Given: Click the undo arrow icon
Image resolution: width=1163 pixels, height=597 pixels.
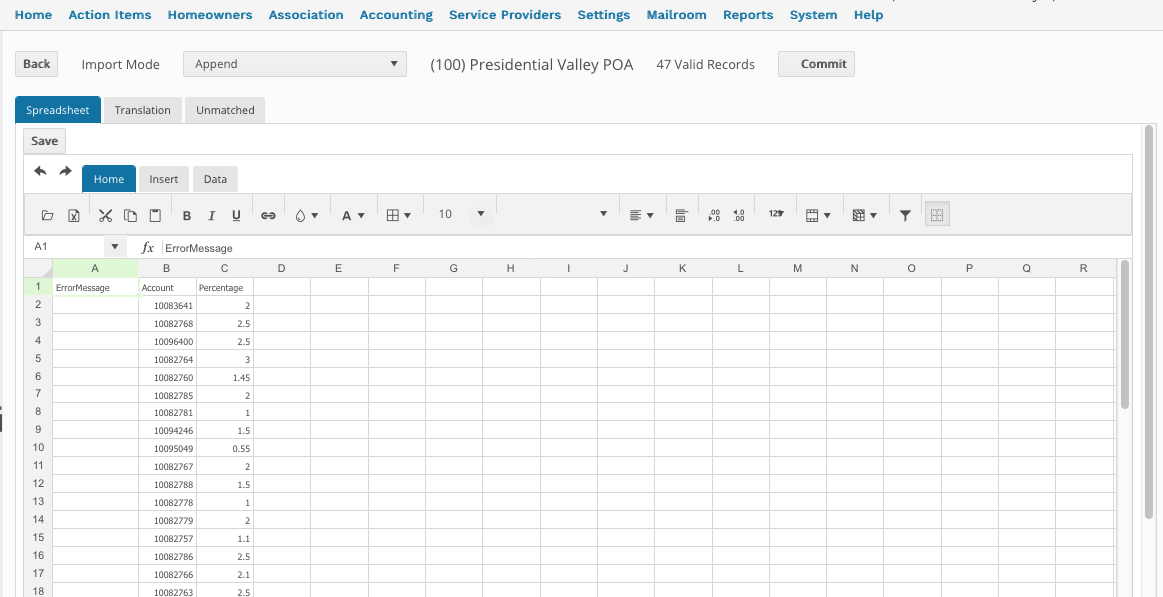Looking at the screenshot, I should pyautogui.click(x=41, y=171).
